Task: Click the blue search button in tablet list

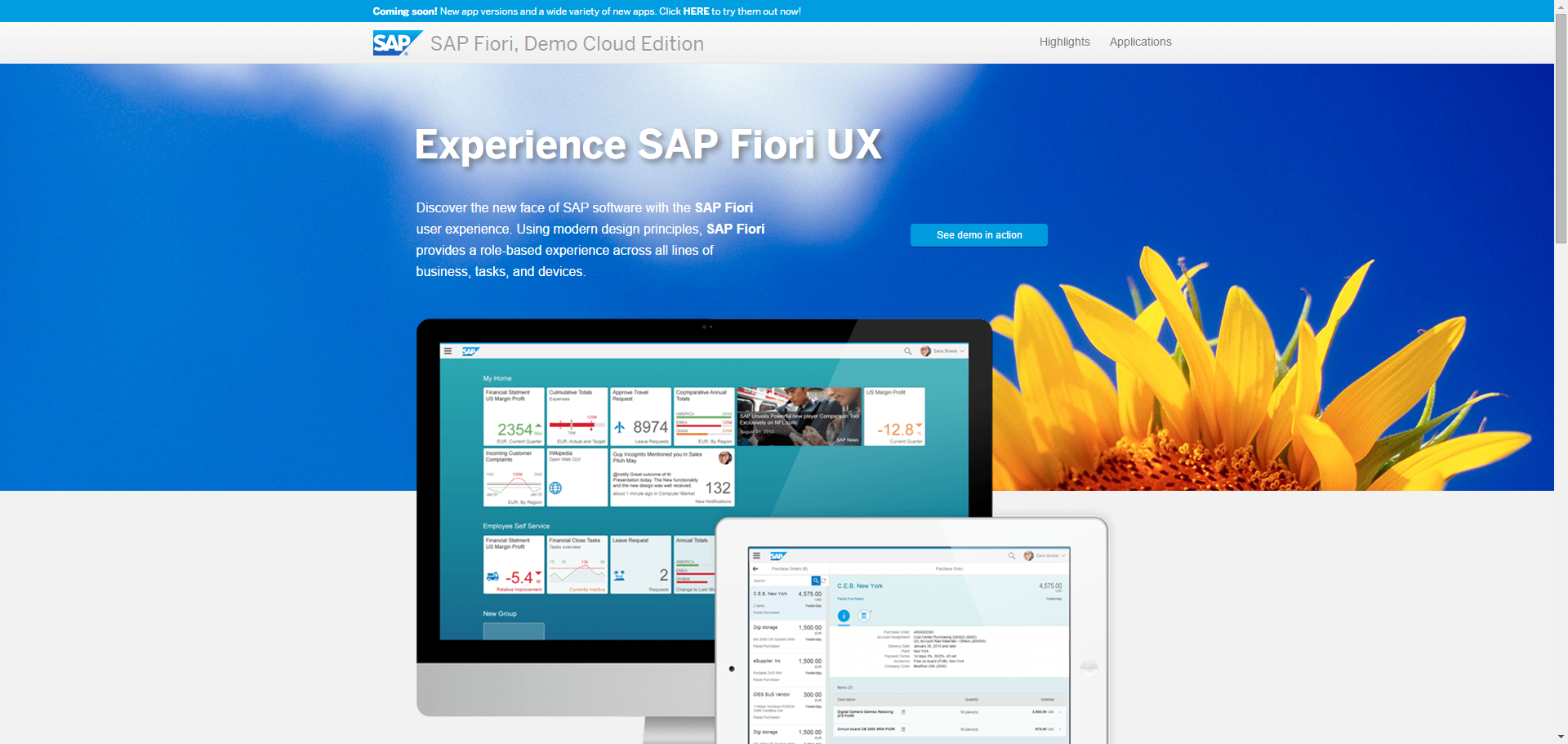Action: click(x=816, y=581)
